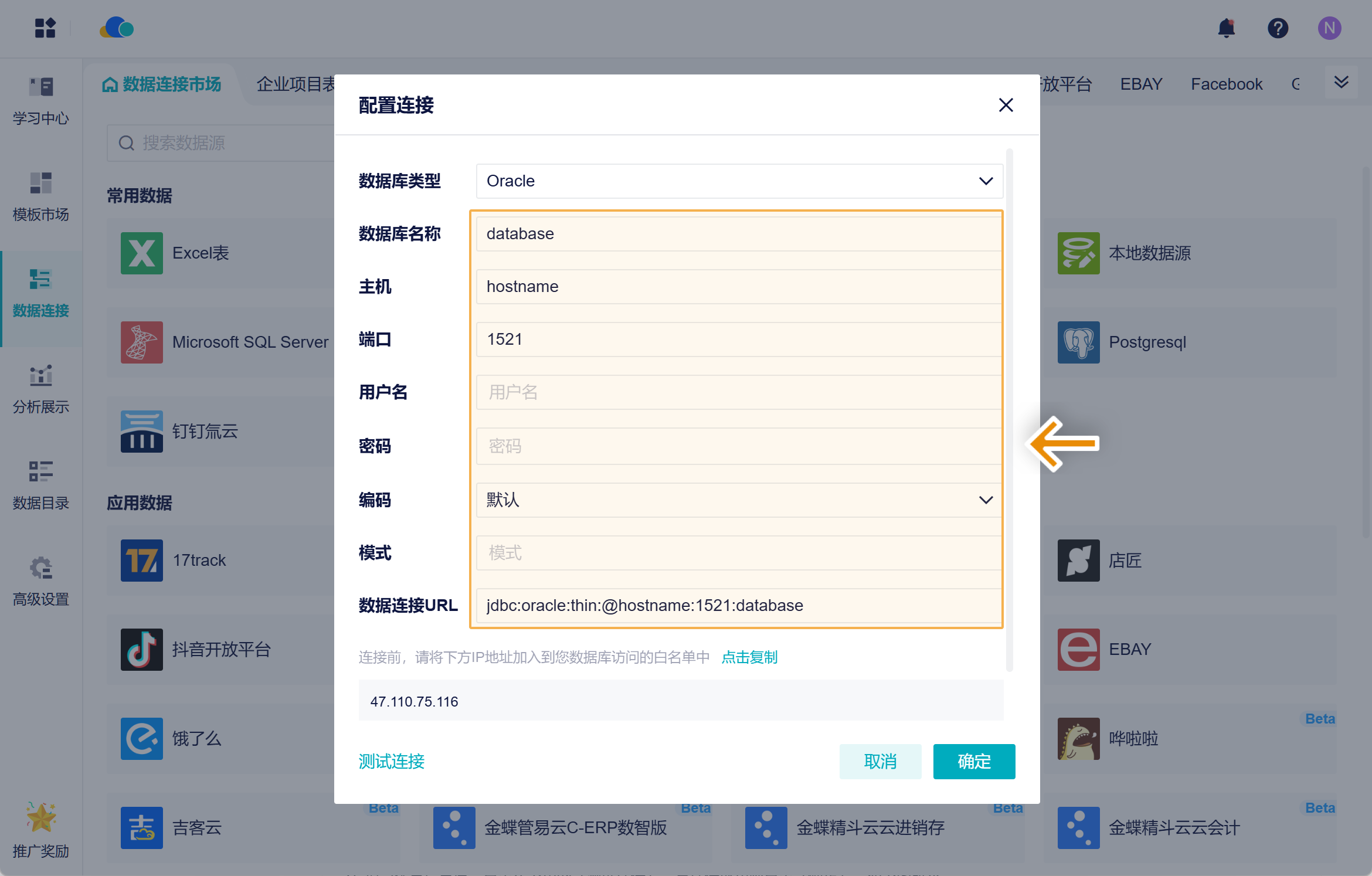The image size is (1372, 876).
Task: Expand the 编码 默认 dropdown
Action: 739,500
